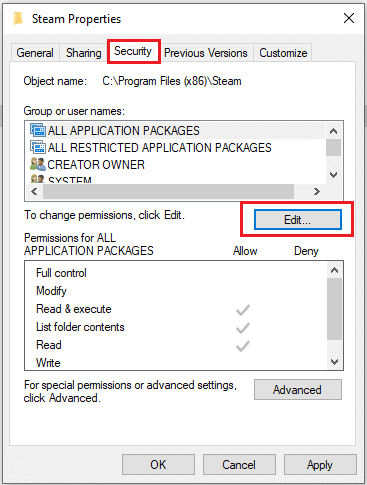This screenshot has height=485, width=367.
Task: Click the List folder contents allow checkmark
Action: tap(243, 328)
